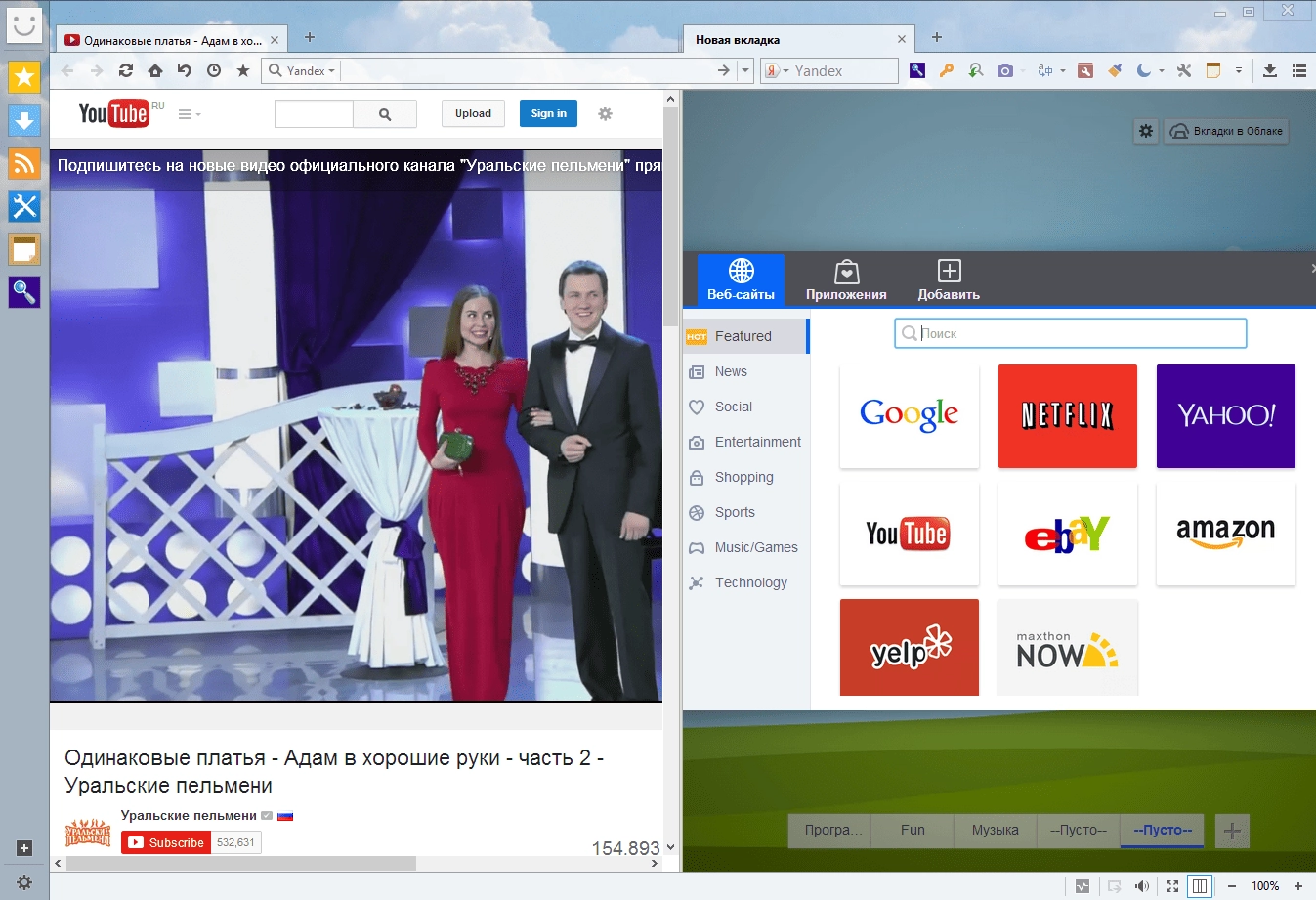Expand the snapshot camera dropdown arrow
This screenshot has width=1316, height=900.
1023,70
